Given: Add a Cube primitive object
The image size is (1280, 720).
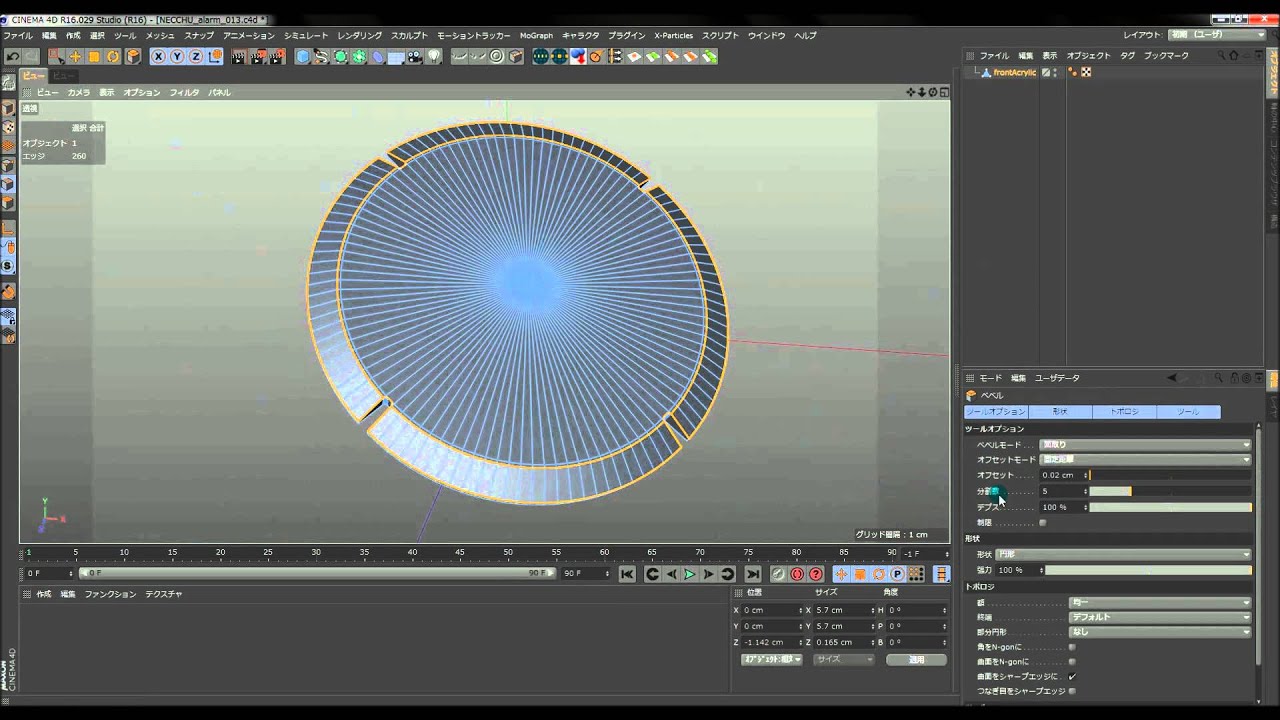Looking at the screenshot, I should tap(304, 57).
